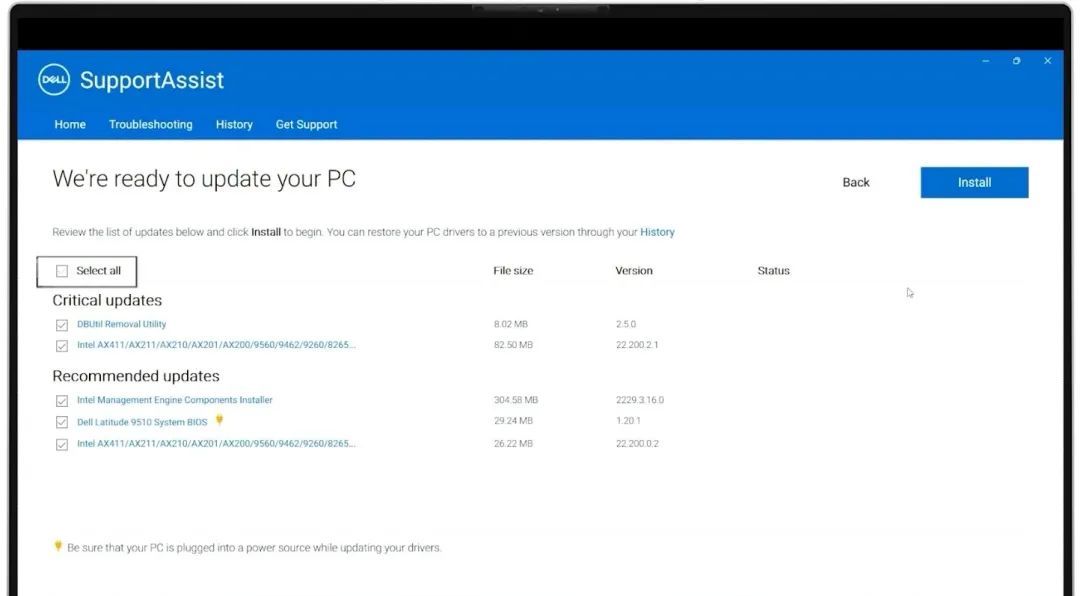Click the SupportAssist title text
The image size is (1080, 596).
tap(152, 80)
